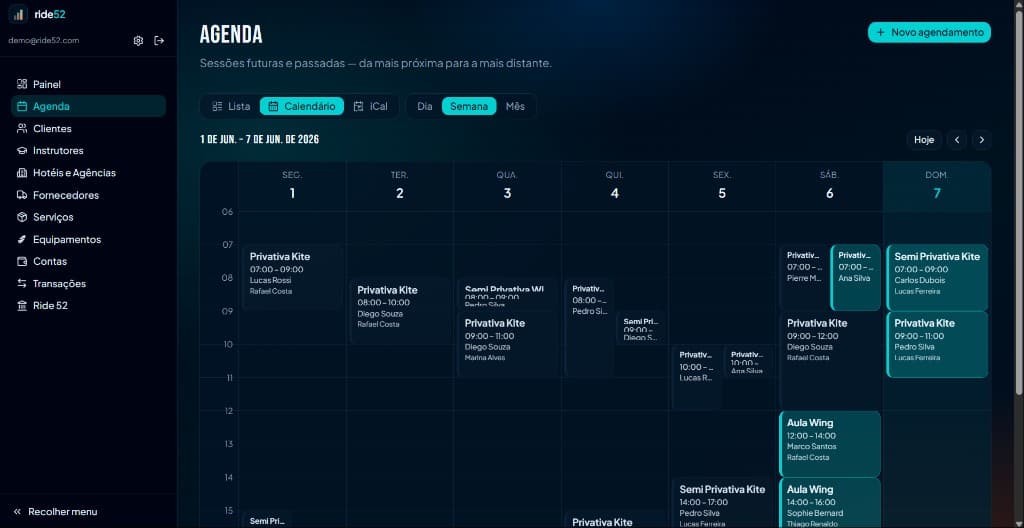This screenshot has height=528, width=1024.
Task: Click the plus icon on Novo agendamento
Action: [880, 32]
